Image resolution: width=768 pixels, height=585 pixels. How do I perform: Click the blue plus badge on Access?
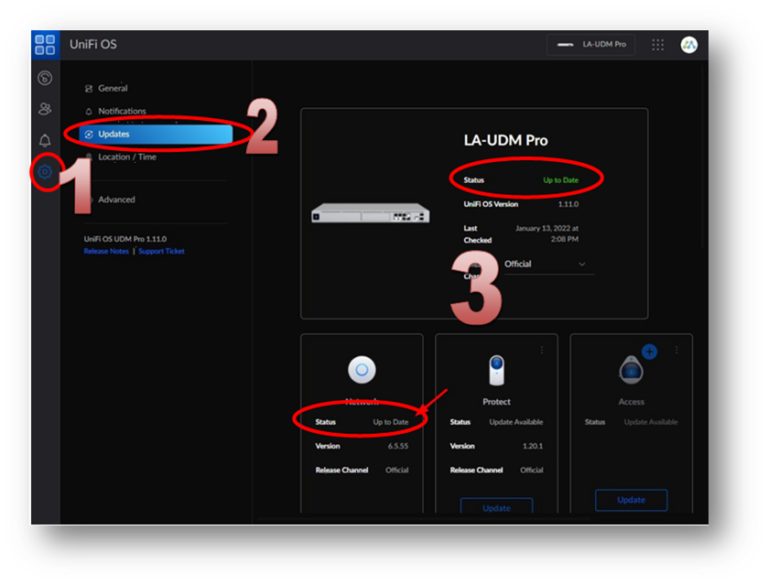649,351
